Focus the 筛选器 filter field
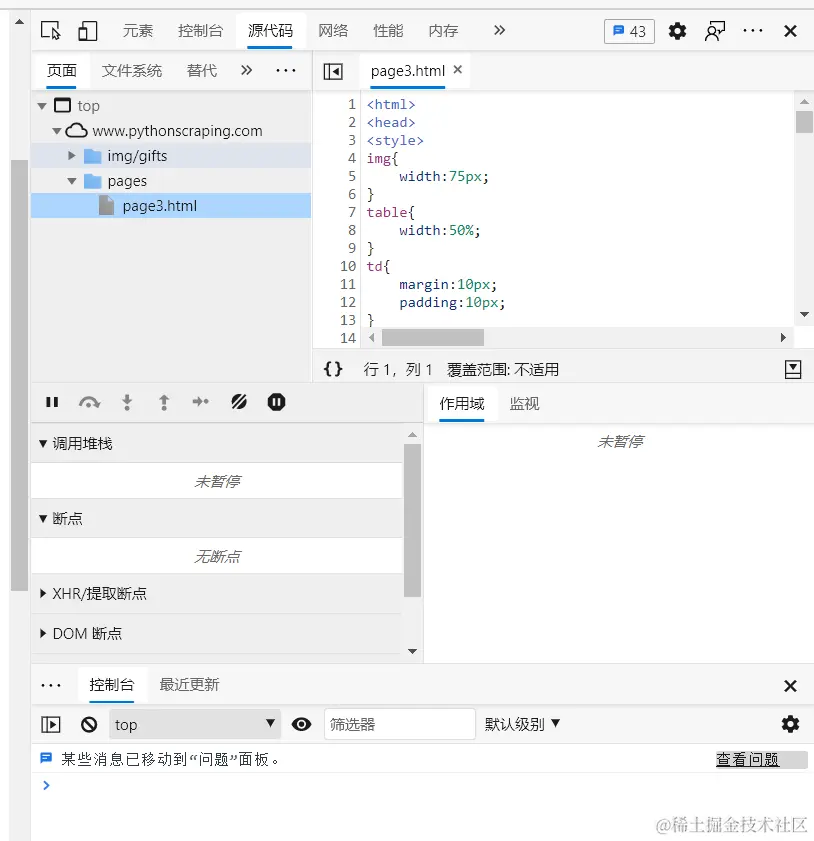Screen dimensions: 814x841 (x=399, y=725)
